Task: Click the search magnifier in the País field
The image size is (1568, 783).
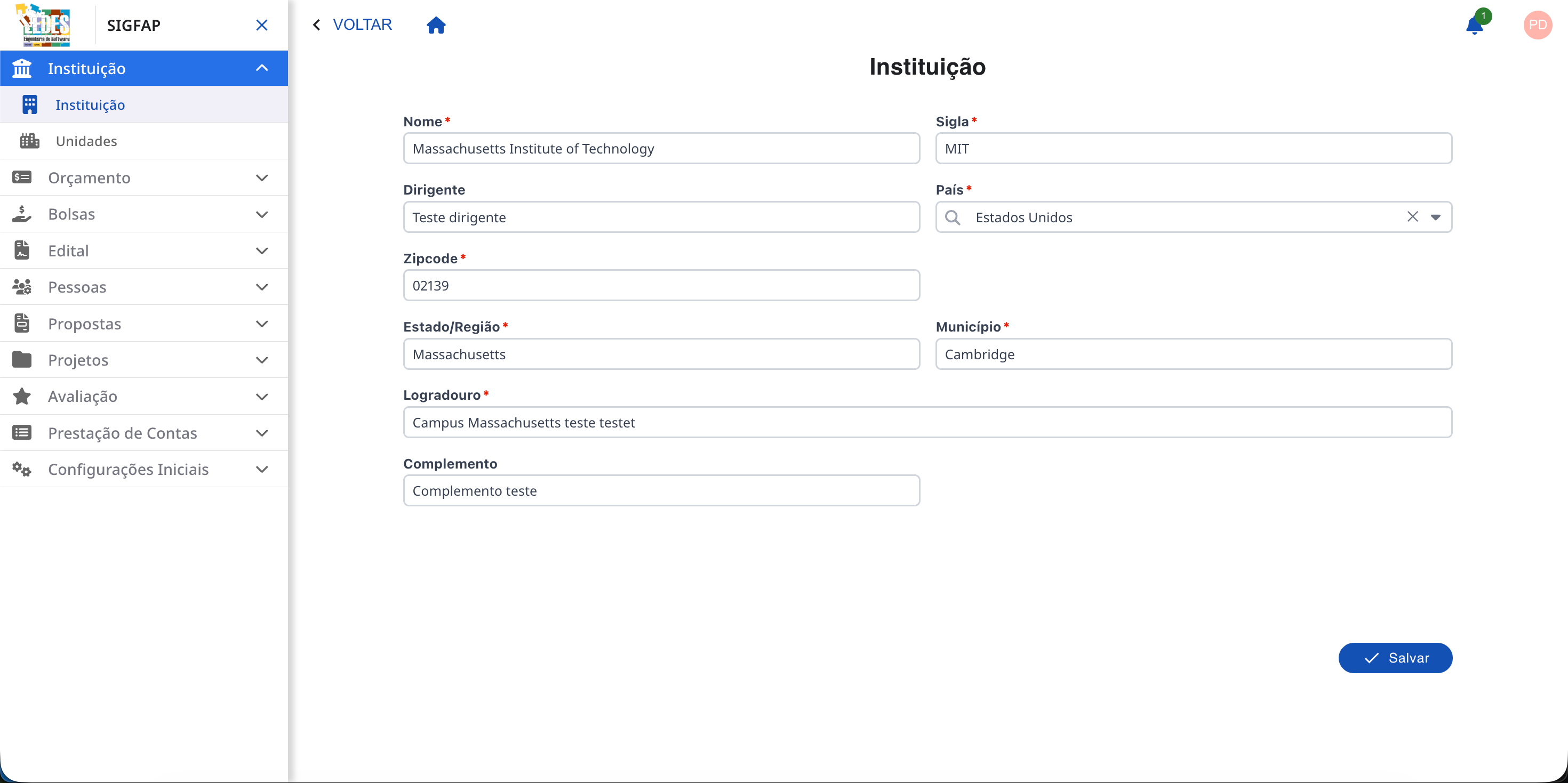Action: [953, 217]
